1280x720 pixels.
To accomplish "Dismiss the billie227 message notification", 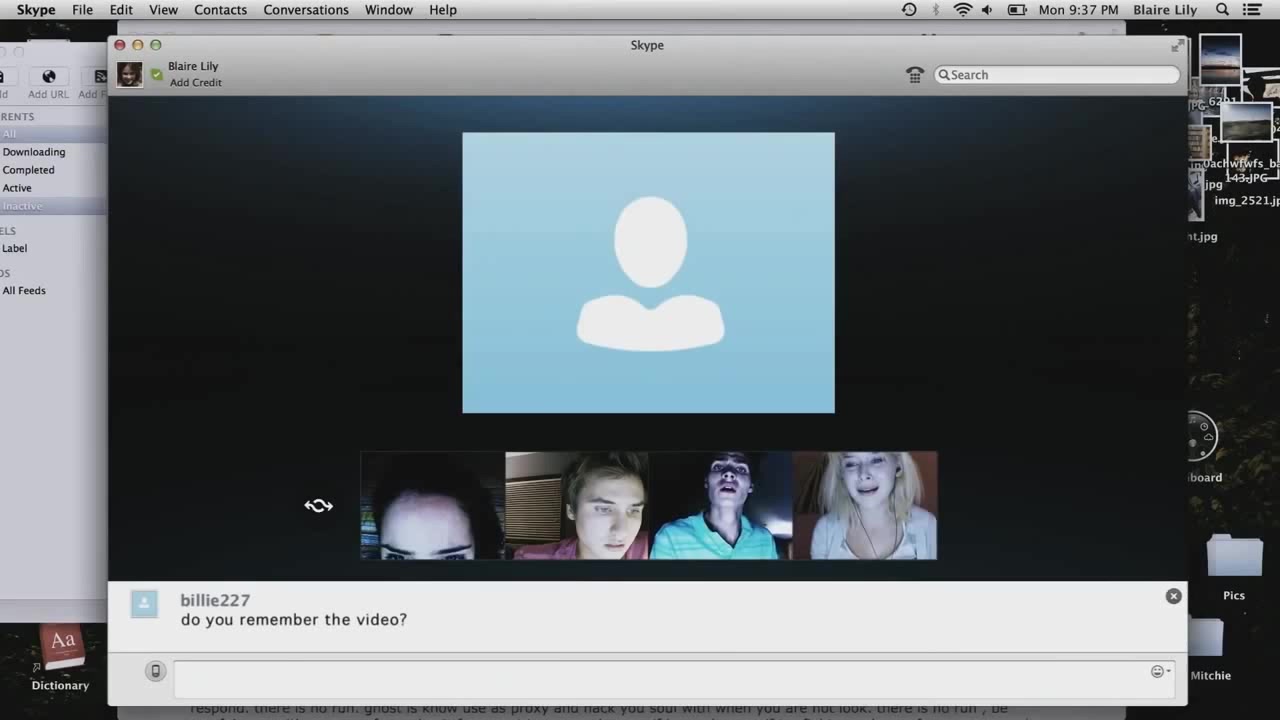I will [1173, 596].
